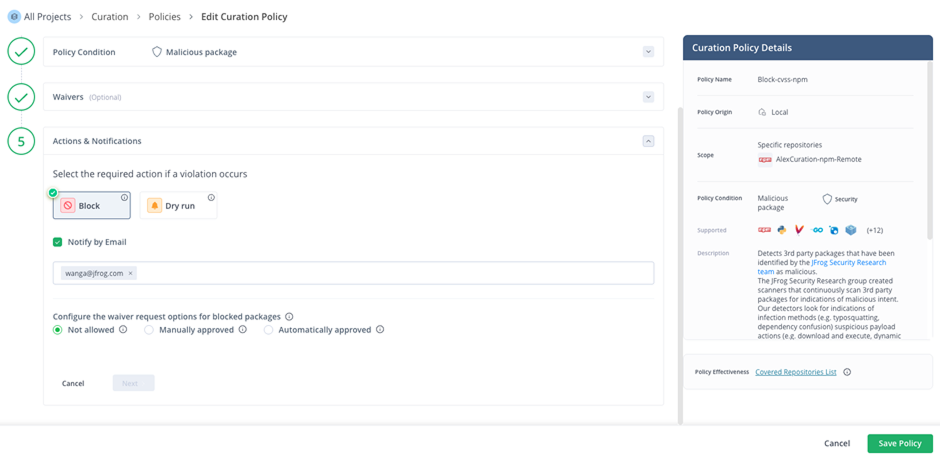Collapse the Actions & Notifications section
This screenshot has width=940, height=460.
pyautogui.click(x=648, y=141)
